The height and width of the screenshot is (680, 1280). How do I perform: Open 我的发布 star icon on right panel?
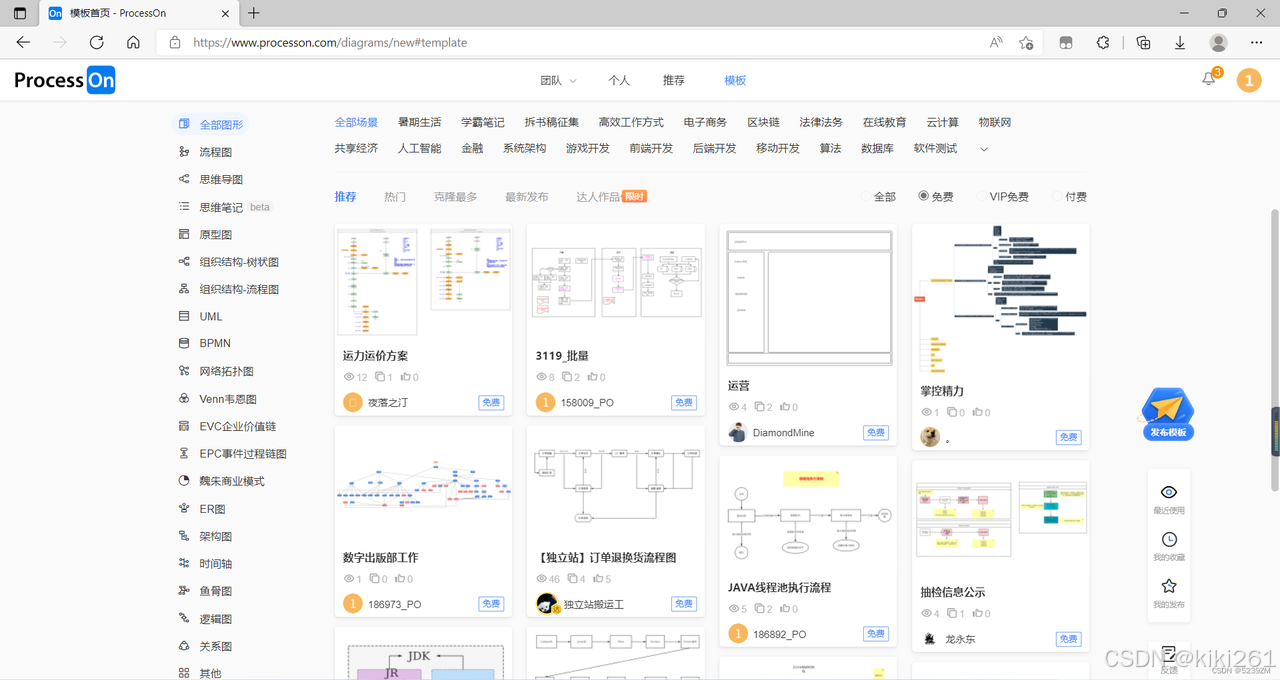point(1169,586)
